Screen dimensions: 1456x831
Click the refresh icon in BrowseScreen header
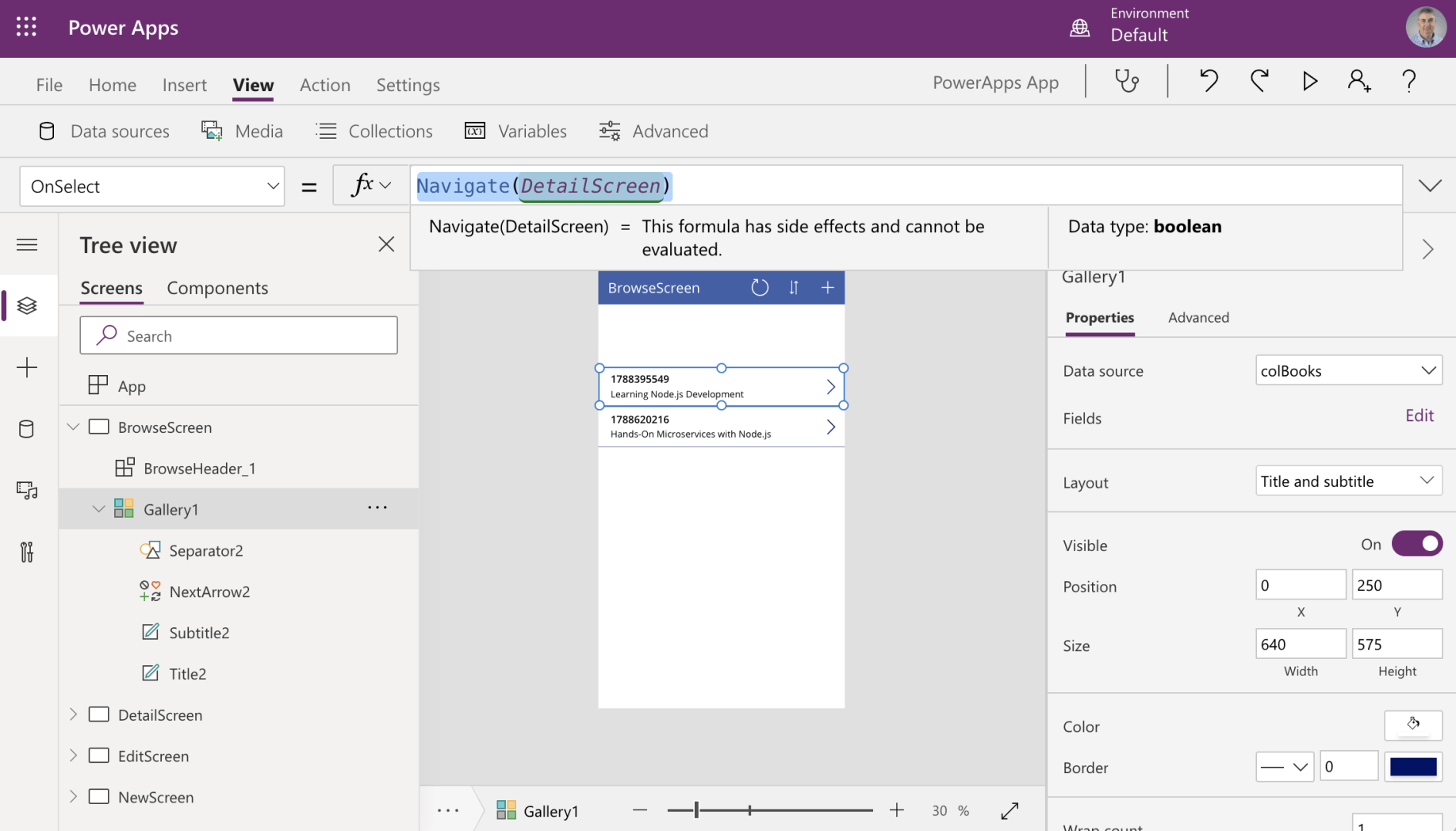[760, 288]
